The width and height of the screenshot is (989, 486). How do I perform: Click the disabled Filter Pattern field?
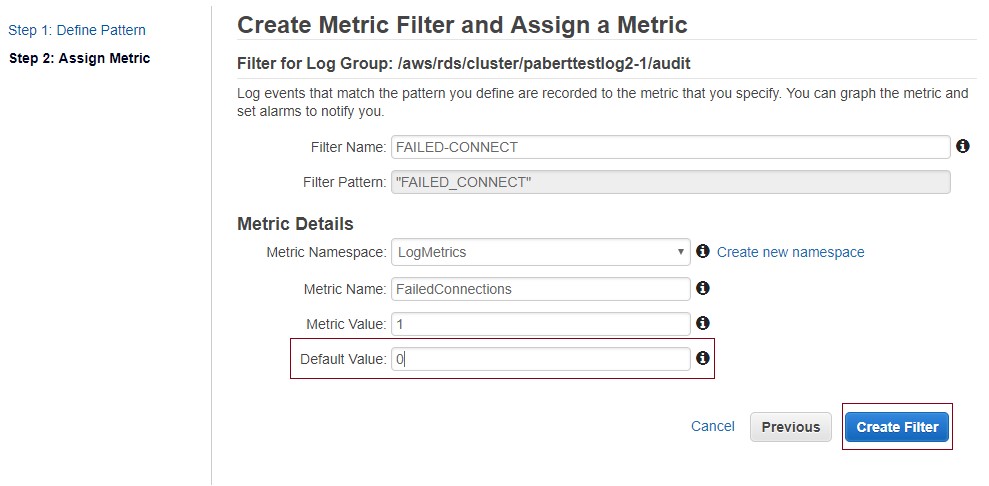point(670,182)
